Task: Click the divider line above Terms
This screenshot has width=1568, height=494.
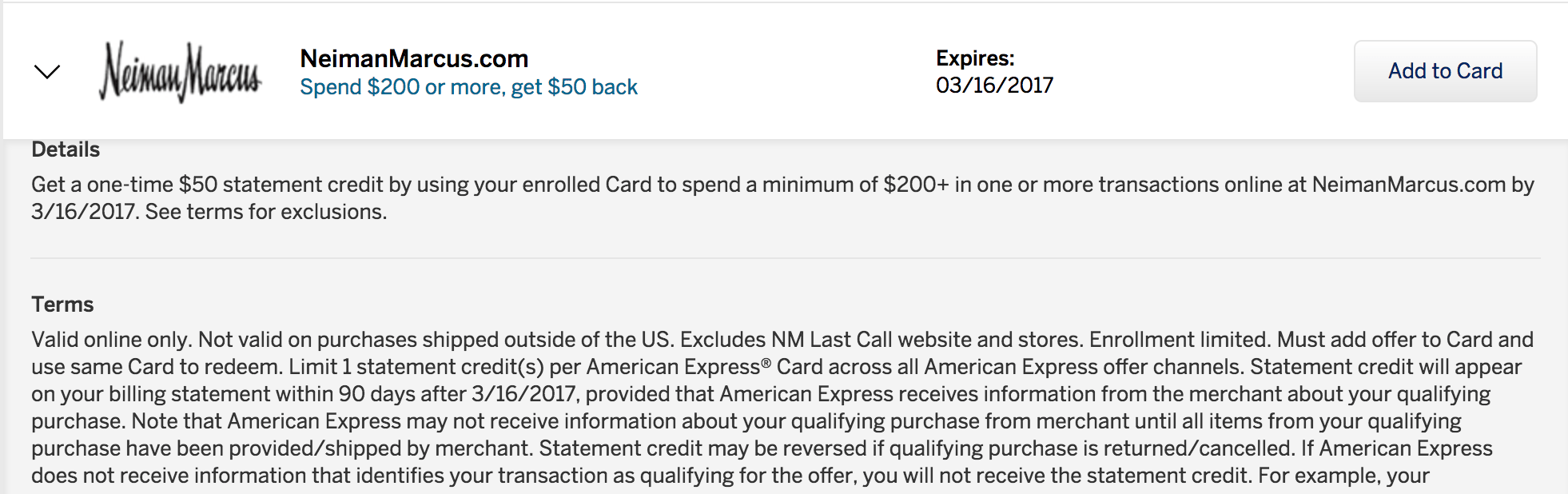Action: 786,258
